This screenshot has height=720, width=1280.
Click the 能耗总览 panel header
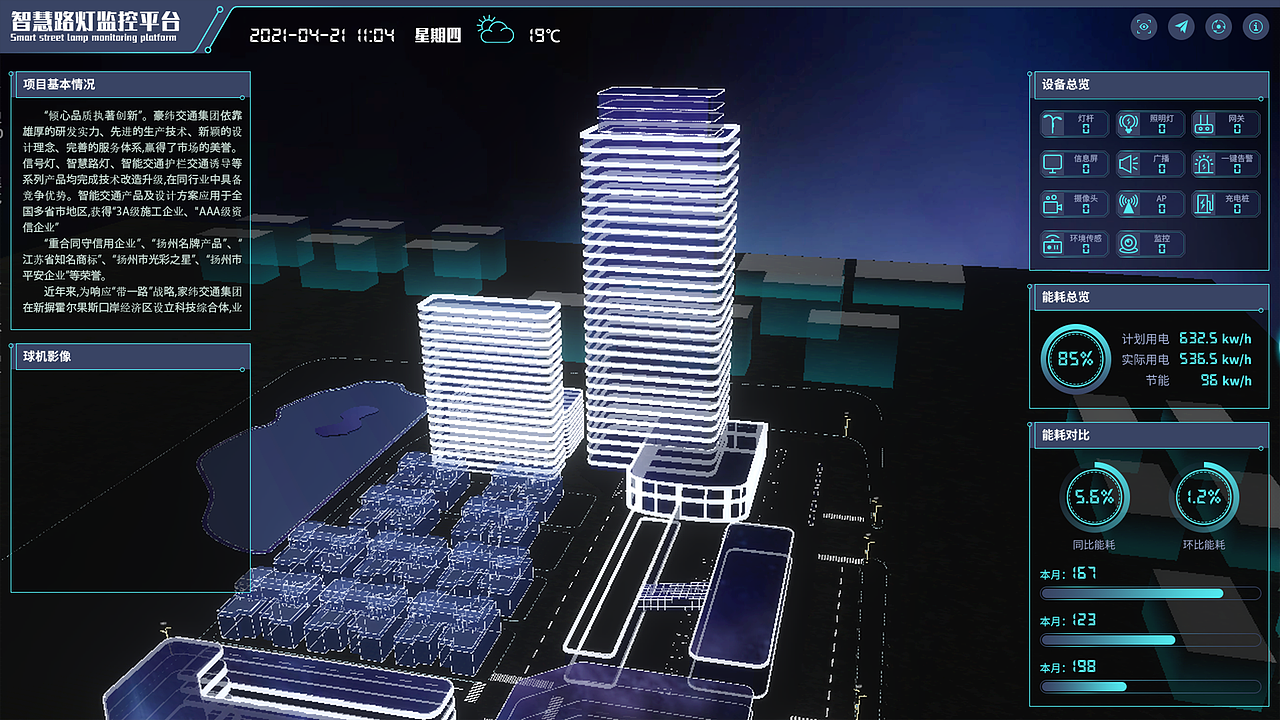tap(1151, 297)
